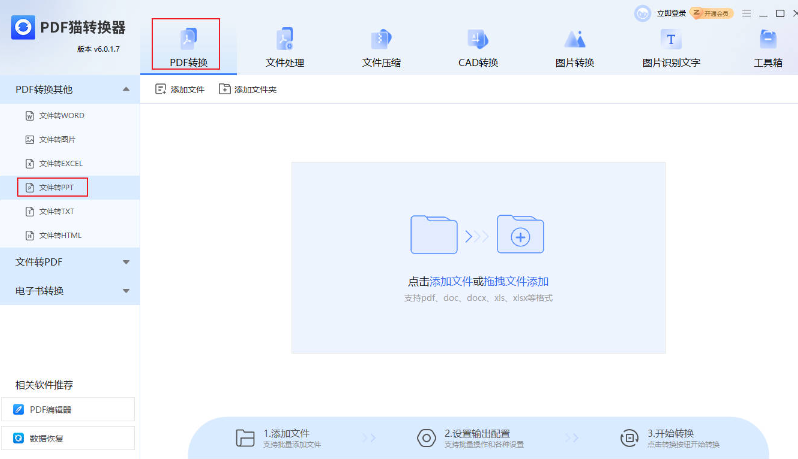
Task: Open the recommended 数据恢复 app
Action: tap(68, 438)
